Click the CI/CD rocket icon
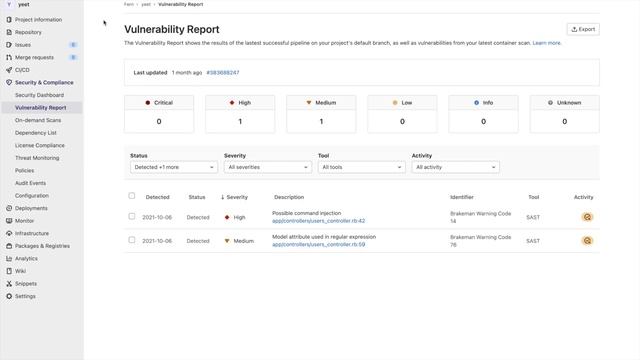Viewport: 640px width, 360px height. (x=9, y=70)
